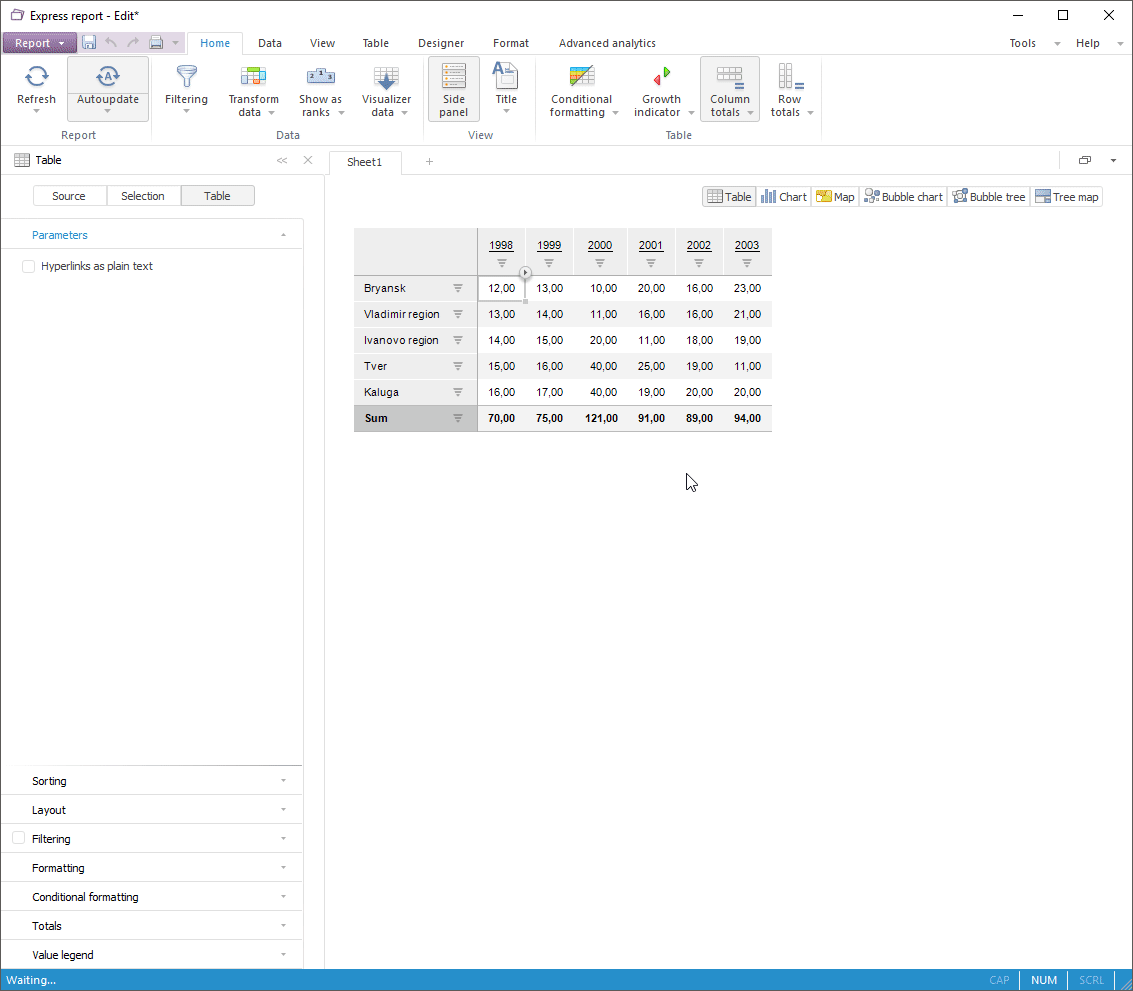Open the Filtering funnel tool
Image resolution: width=1133 pixels, height=991 pixels.
click(x=186, y=77)
